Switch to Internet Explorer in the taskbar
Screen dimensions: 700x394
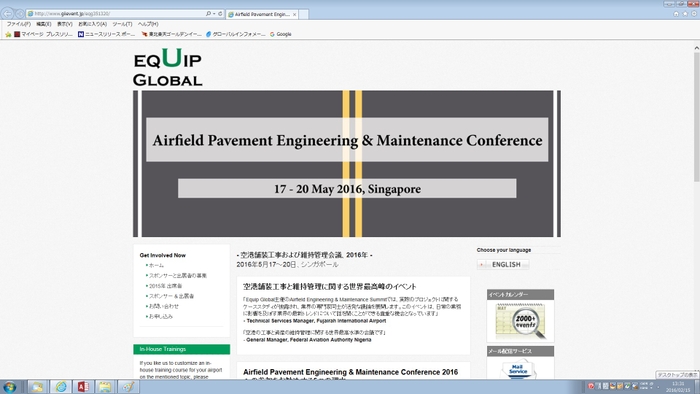pos(60,387)
